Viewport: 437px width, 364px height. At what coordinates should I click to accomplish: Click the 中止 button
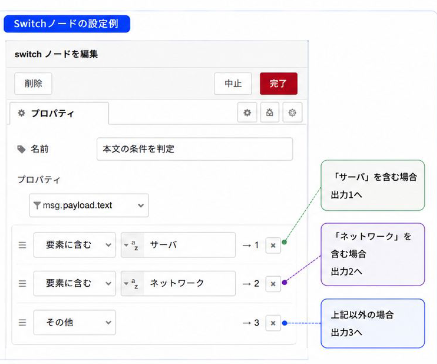(x=233, y=83)
